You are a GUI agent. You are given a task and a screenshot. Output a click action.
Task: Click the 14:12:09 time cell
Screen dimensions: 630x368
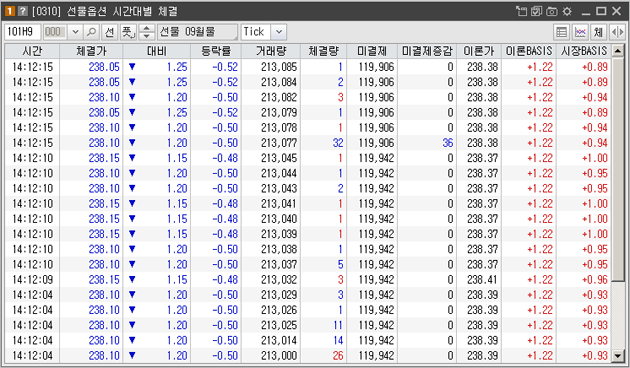coord(32,280)
